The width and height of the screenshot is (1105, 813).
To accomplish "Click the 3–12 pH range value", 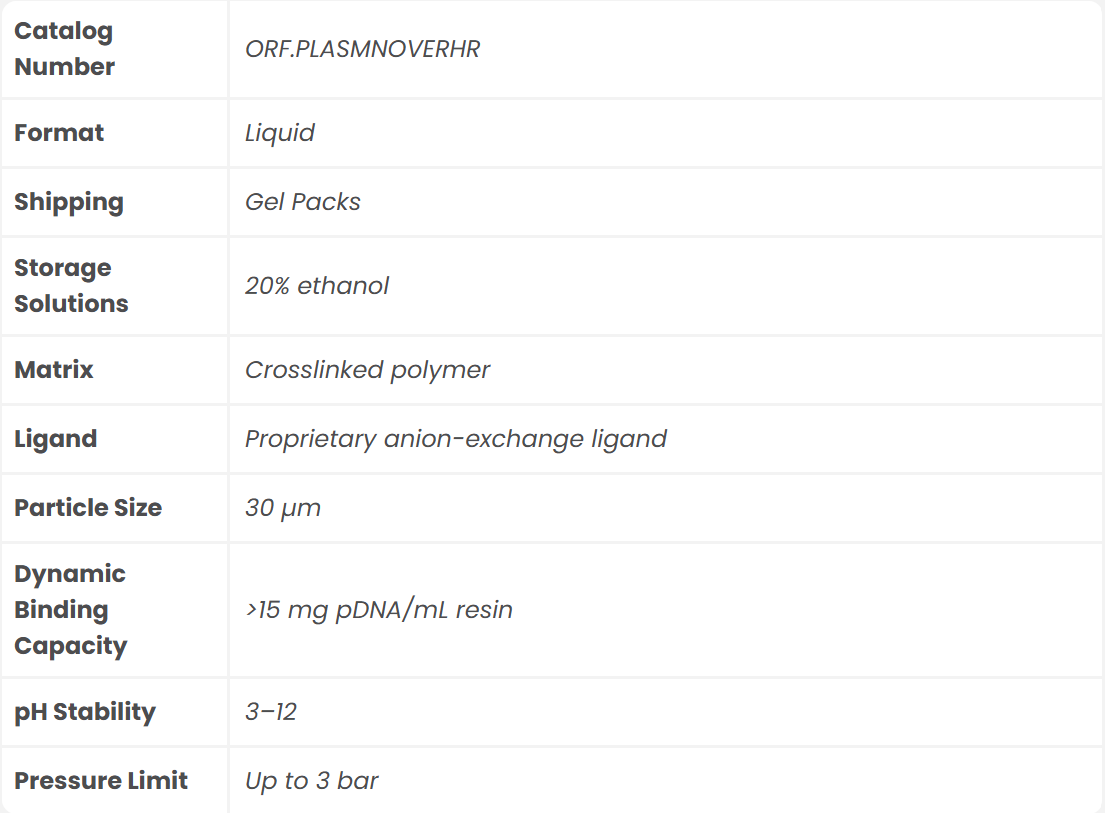I will click(x=271, y=712).
